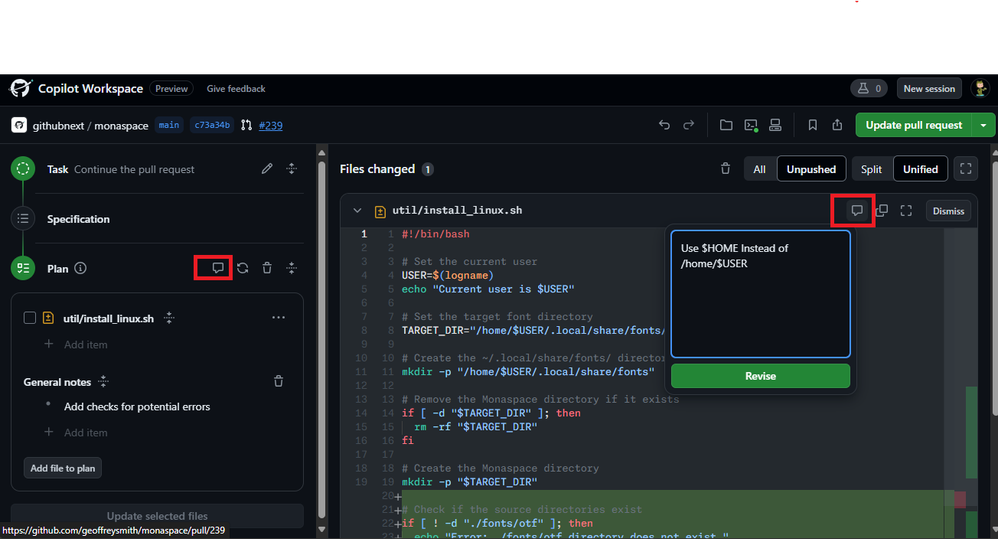
Task: Collapse util/install_linux.sh plan item
Action: tap(169, 318)
